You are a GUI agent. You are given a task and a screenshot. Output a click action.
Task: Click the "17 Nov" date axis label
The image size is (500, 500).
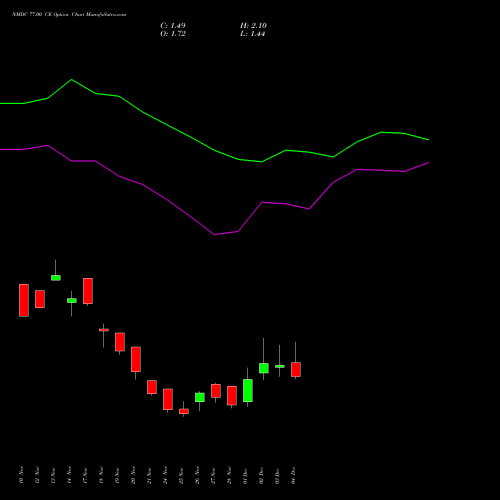pos(85,475)
